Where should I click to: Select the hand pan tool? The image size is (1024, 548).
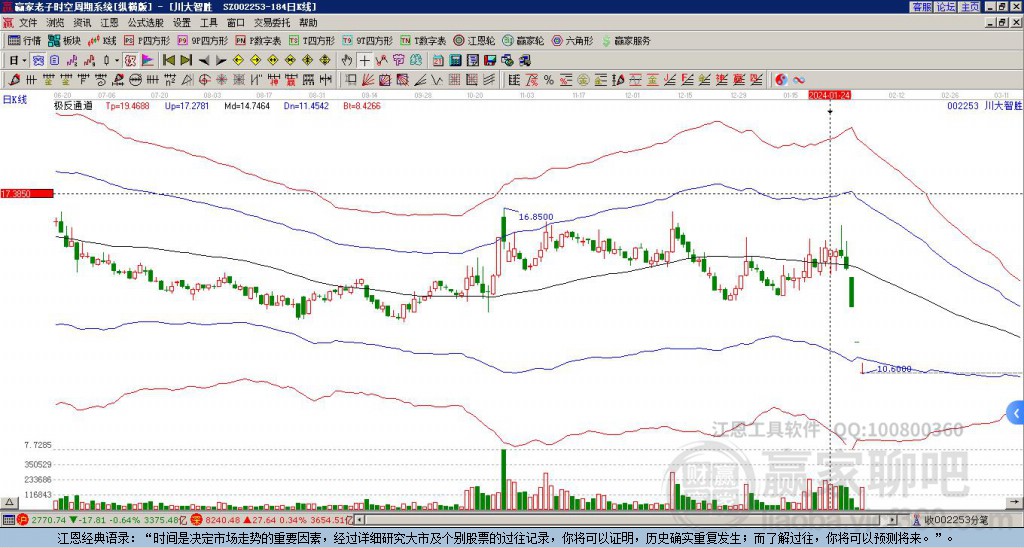tap(347, 61)
